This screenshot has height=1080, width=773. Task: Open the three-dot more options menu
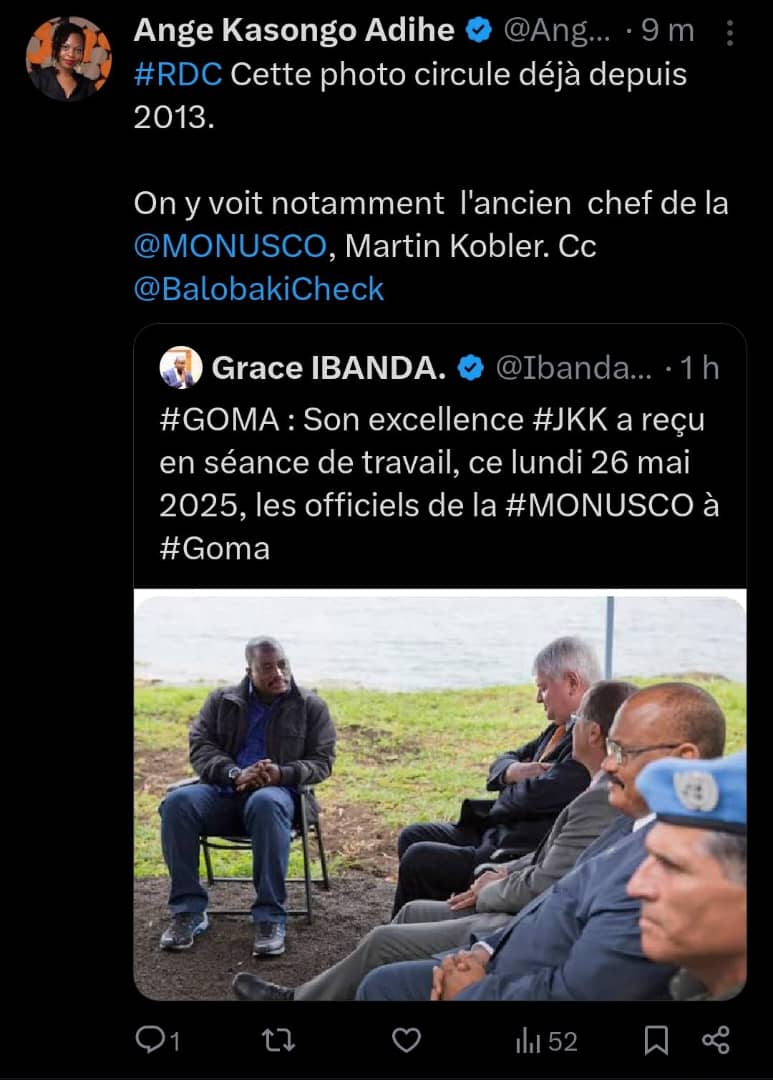pos(730,32)
